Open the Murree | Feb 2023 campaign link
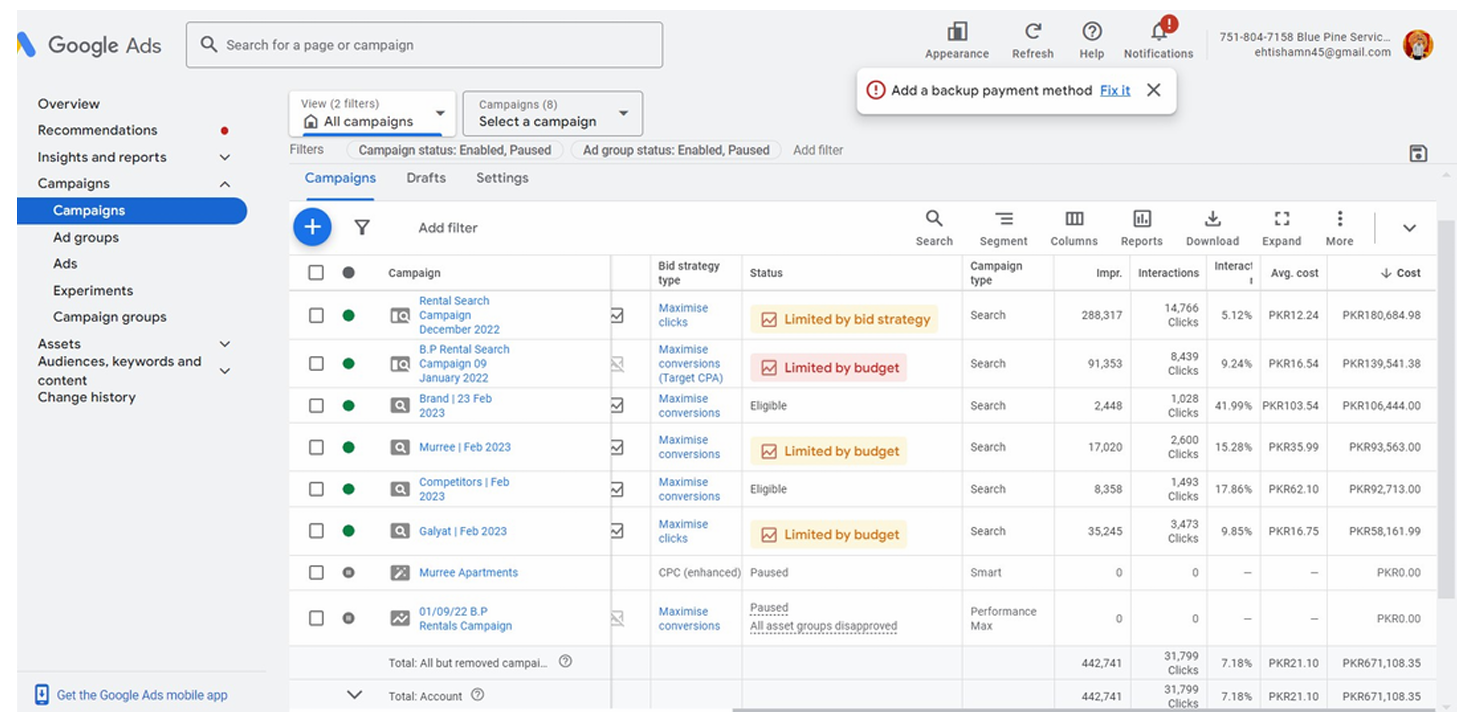 (x=465, y=447)
